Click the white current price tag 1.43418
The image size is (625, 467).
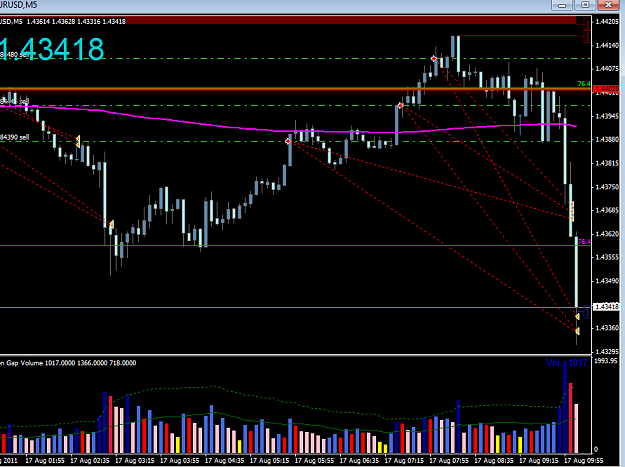pyautogui.click(x=607, y=306)
